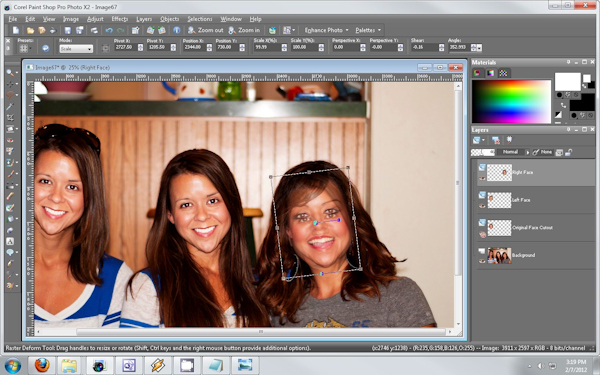Toggle visibility of Right Face layer
This screenshot has height=375, width=600.
(482, 178)
